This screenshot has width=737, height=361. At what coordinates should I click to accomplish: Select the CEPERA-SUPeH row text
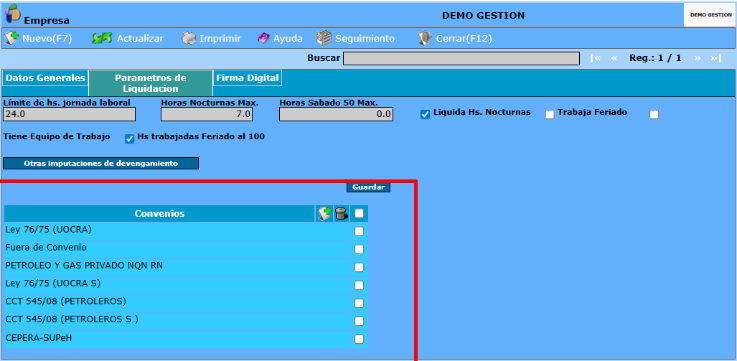(x=39, y=337)
